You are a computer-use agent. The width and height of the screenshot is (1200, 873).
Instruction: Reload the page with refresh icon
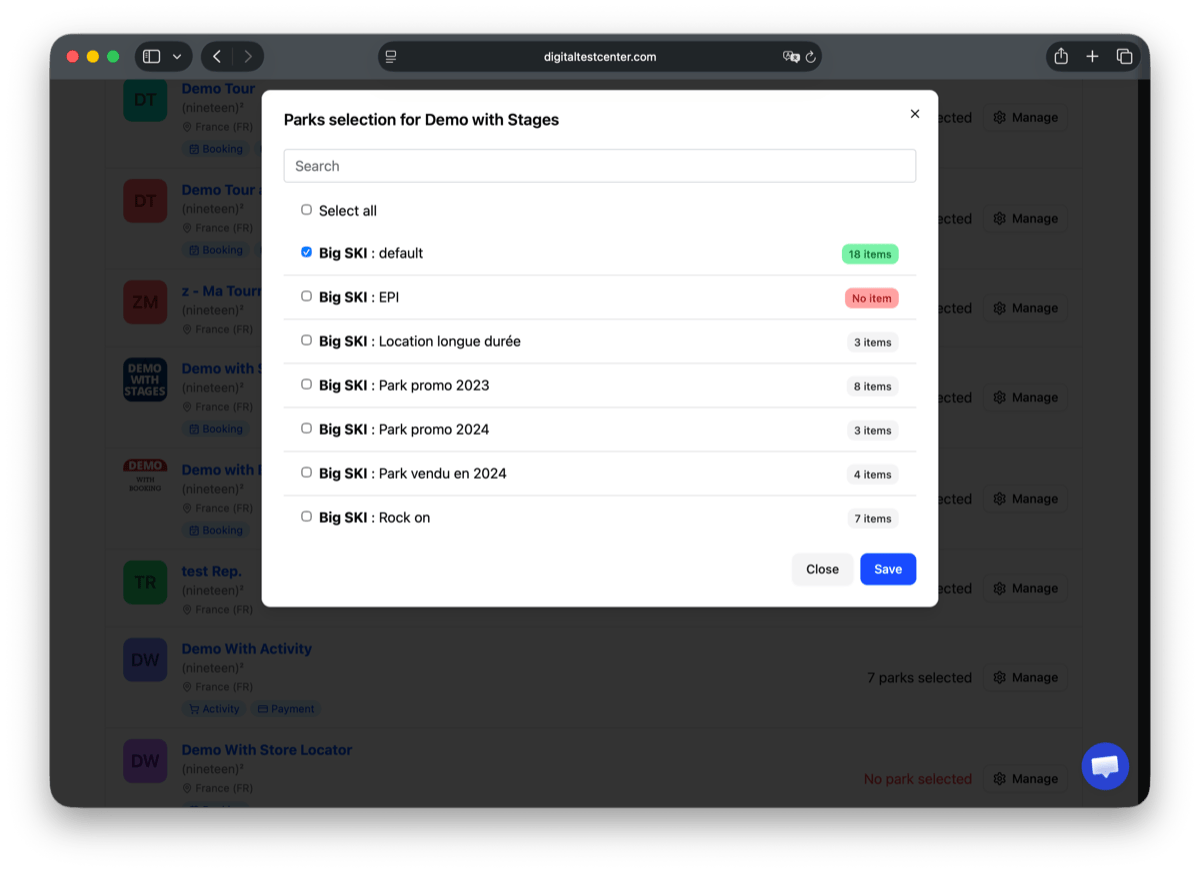(811, 57)
